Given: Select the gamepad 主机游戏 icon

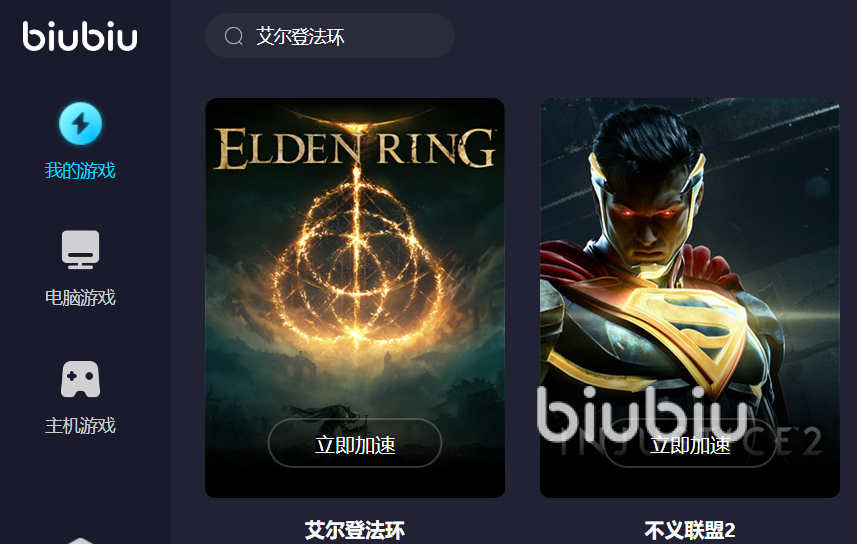Looking at the screenshot, I should 80,379.
